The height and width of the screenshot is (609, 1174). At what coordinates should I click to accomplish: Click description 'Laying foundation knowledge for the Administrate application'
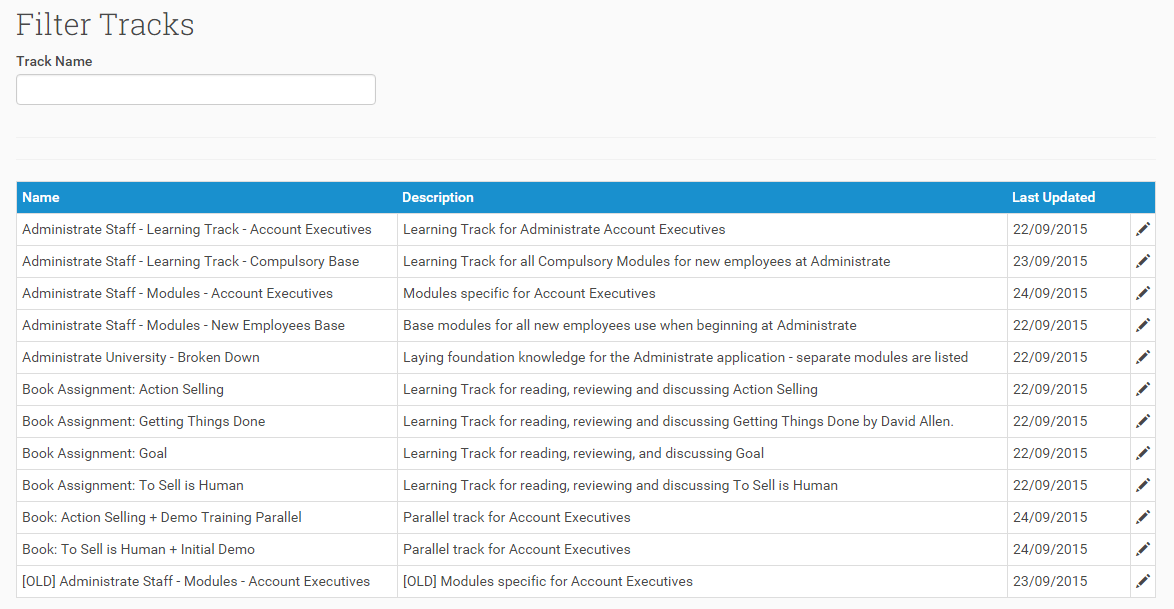click(x=685, y=357)
